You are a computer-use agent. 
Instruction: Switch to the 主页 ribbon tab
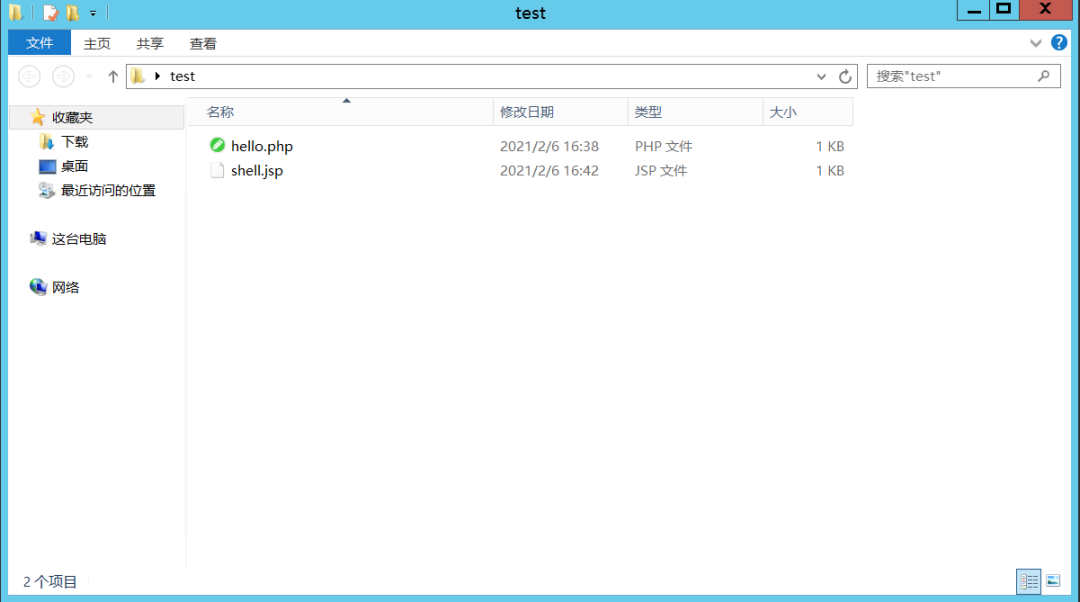[97, 43]
